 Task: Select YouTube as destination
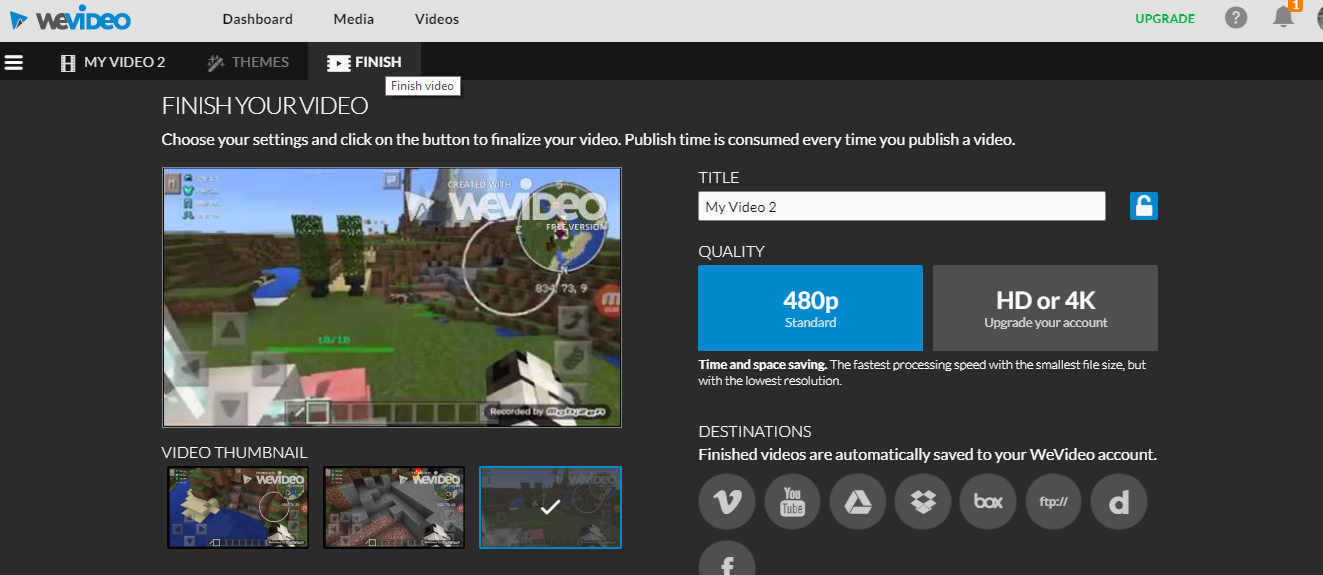coord(792,502)
